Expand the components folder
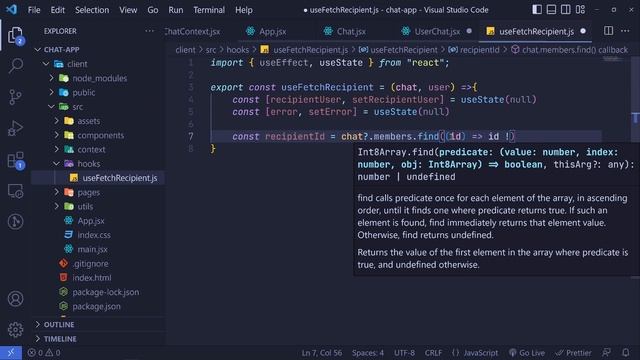 [57, 135]
